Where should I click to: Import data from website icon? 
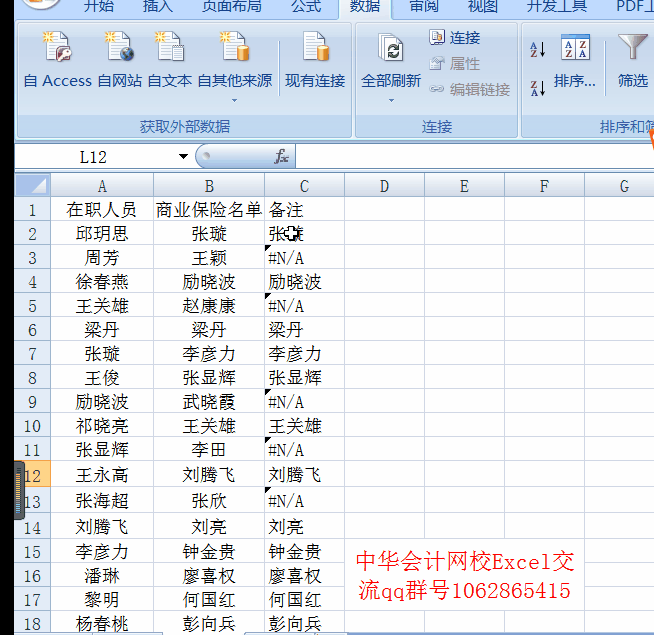(x=120, y=46)
